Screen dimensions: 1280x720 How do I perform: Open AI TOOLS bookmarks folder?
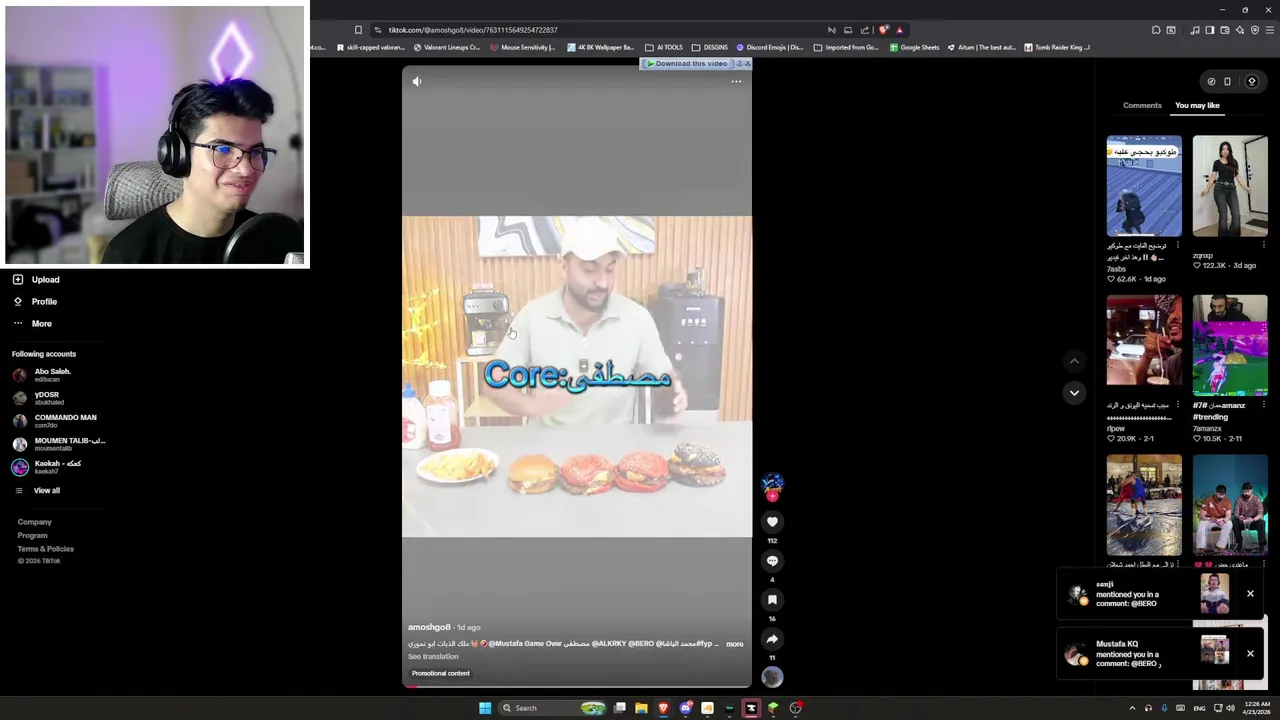pyautogui.click(x=664, y=47)
